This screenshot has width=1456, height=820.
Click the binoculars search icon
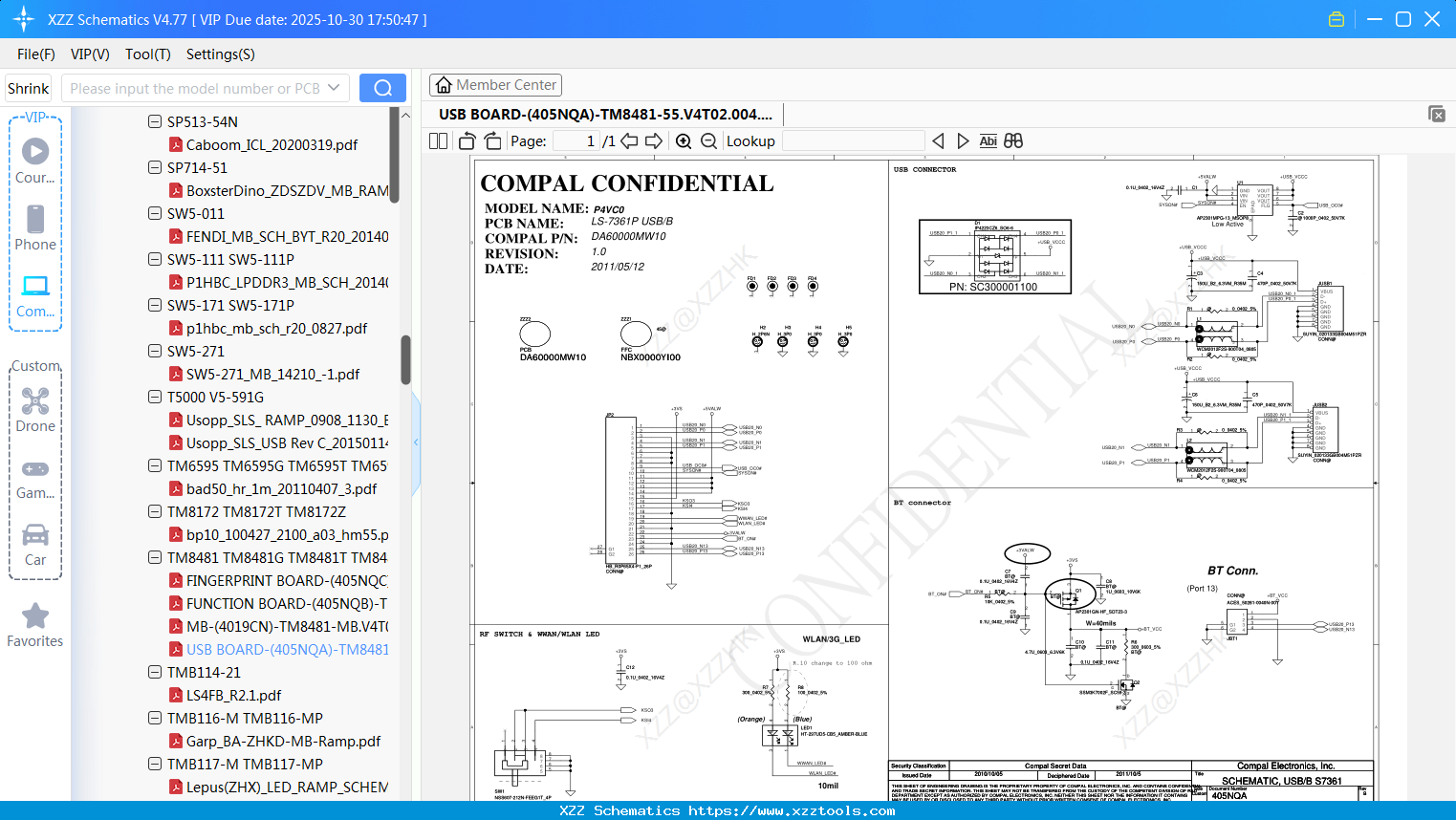[1013, 140]
